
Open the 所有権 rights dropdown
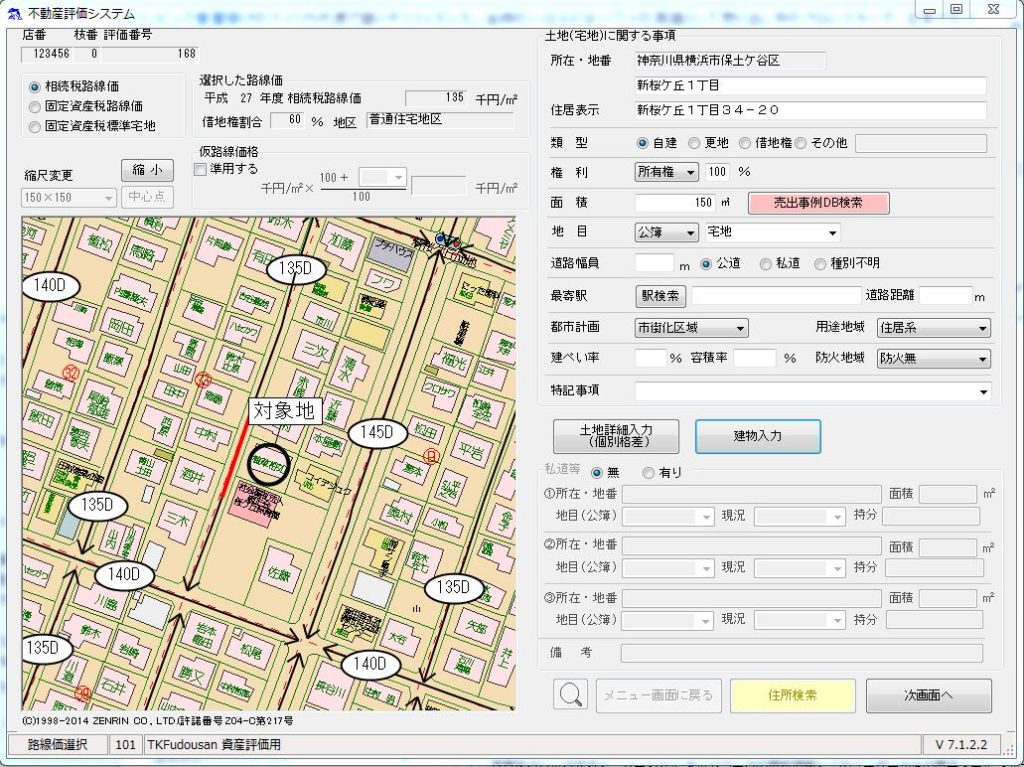point(667,172)
